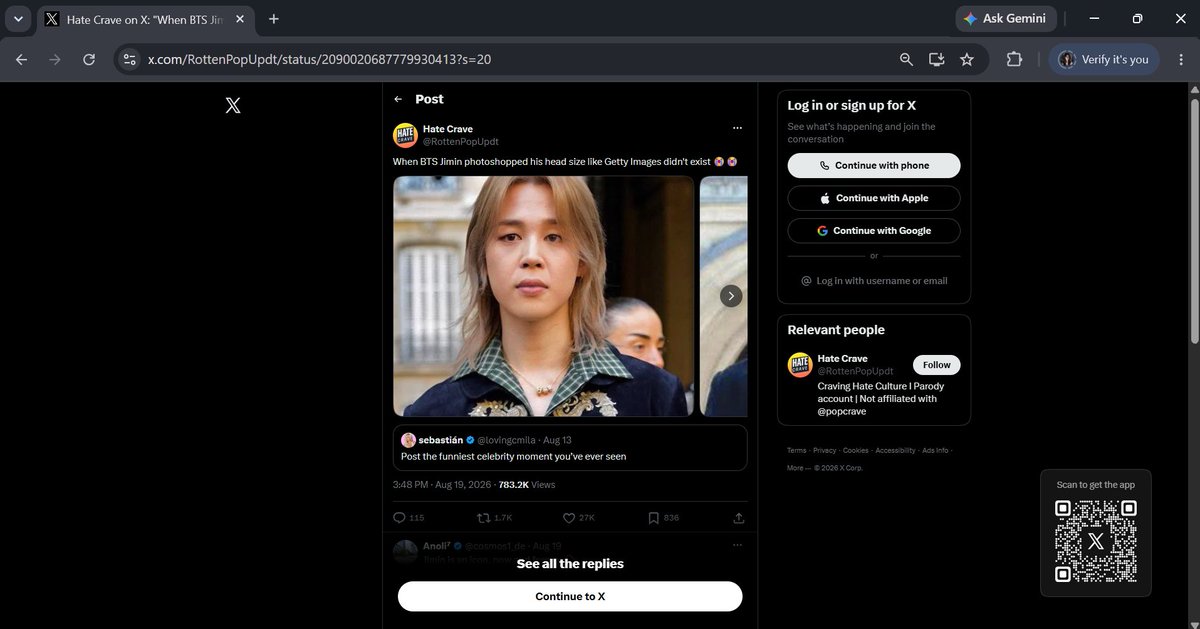Click the install app icon in address bar
Viewport: 1200px width, 629px height.
(936, 60)
